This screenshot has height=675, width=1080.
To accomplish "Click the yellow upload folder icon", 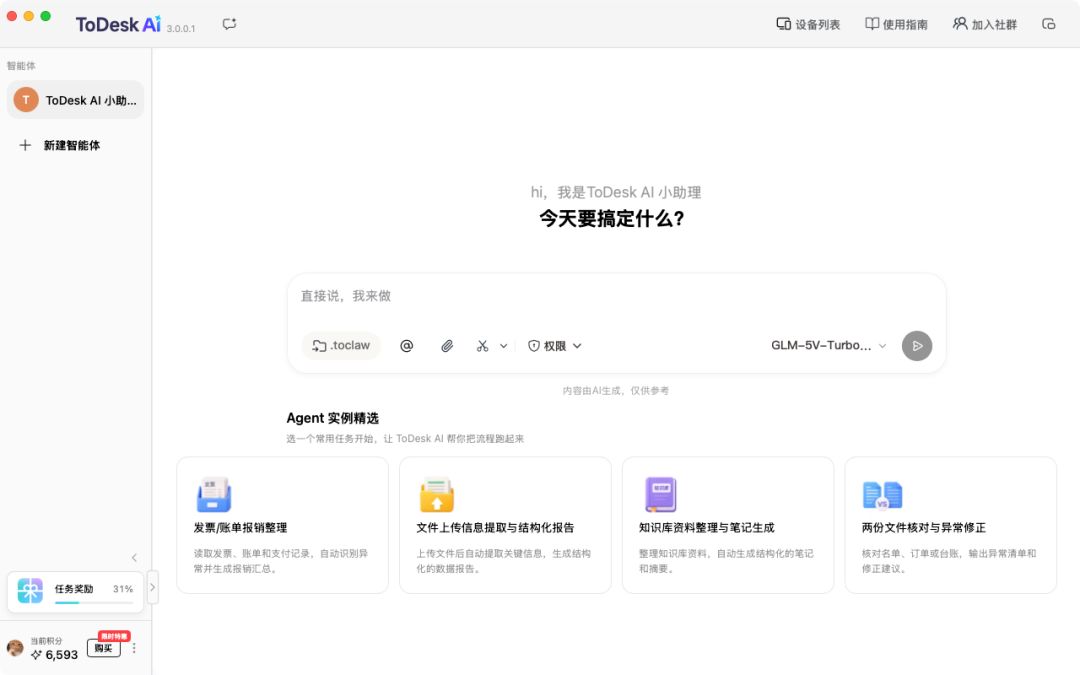I will pos(437,494).
